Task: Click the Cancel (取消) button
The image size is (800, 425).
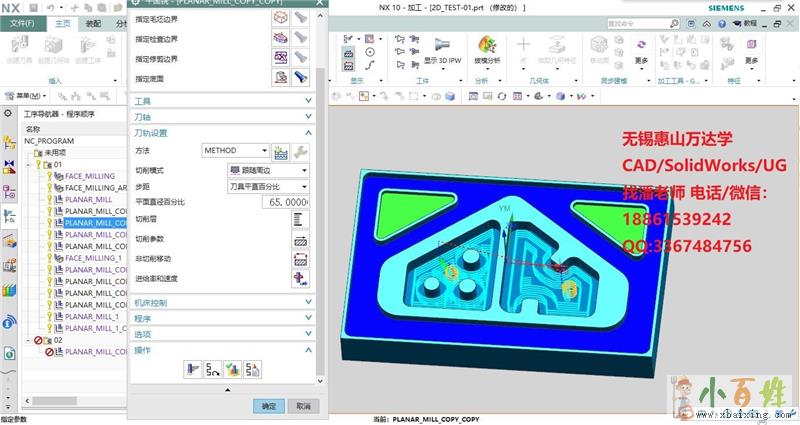Action: 302,406
